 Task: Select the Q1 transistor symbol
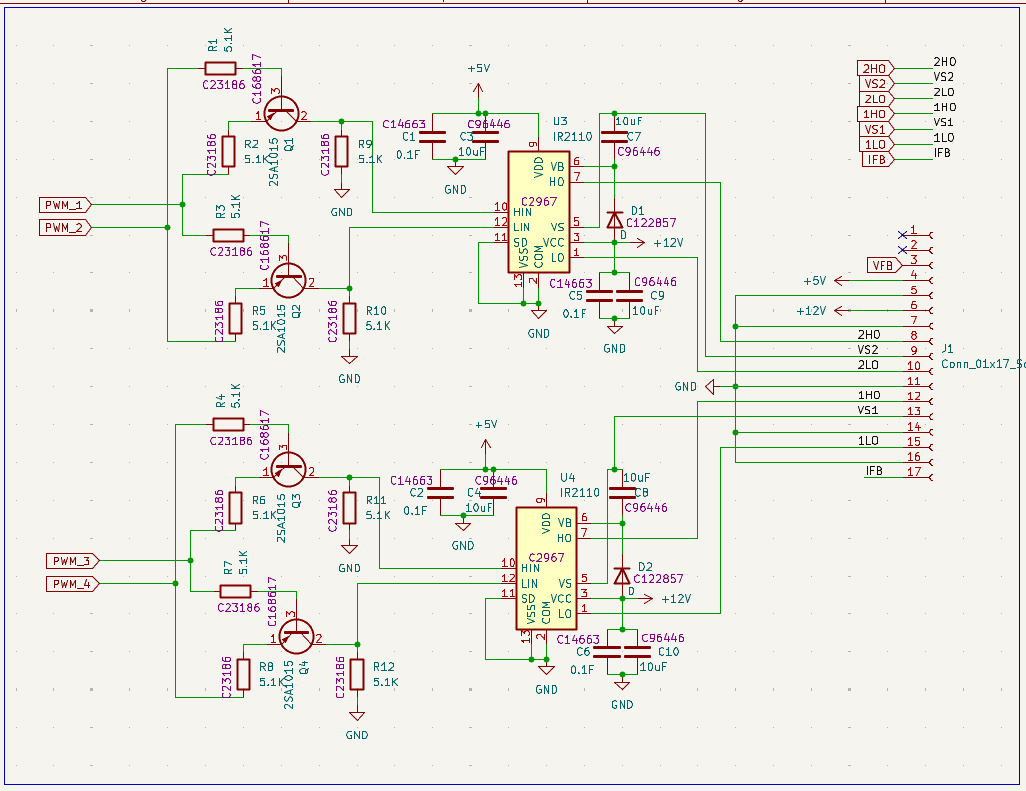pyautogui.click(x=287, y=114)
